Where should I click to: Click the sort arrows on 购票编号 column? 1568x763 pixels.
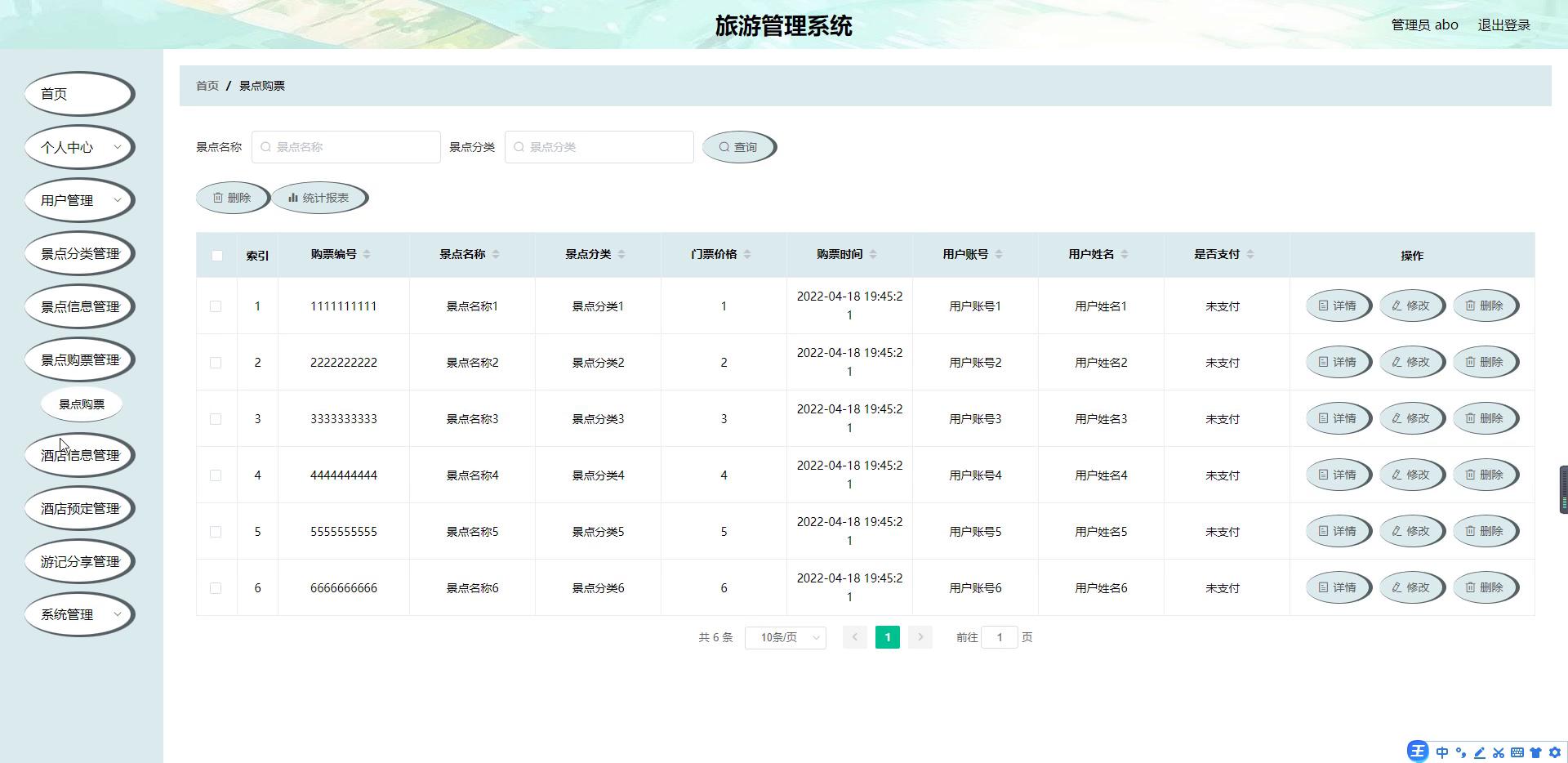point(367,255)
